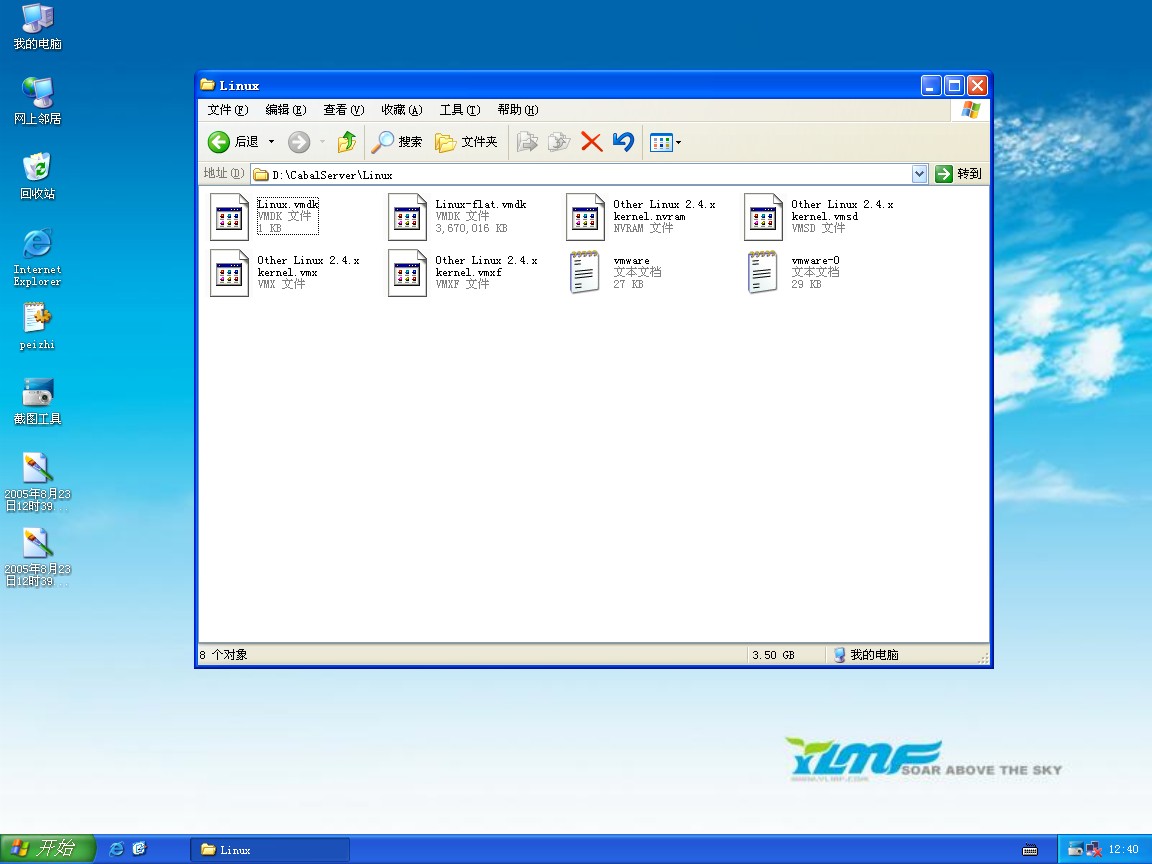Click the Back (后退) button
This screenshot has width=1152, height=864.
(234, 142)
